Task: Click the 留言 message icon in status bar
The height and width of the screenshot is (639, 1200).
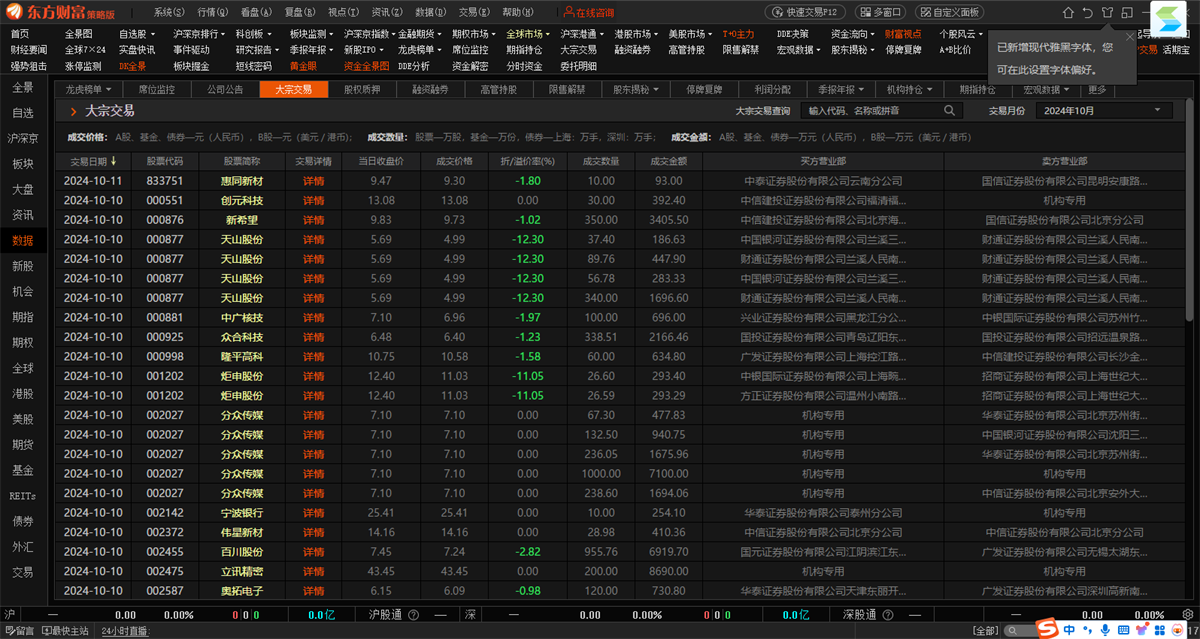Action: click(18, 631)
